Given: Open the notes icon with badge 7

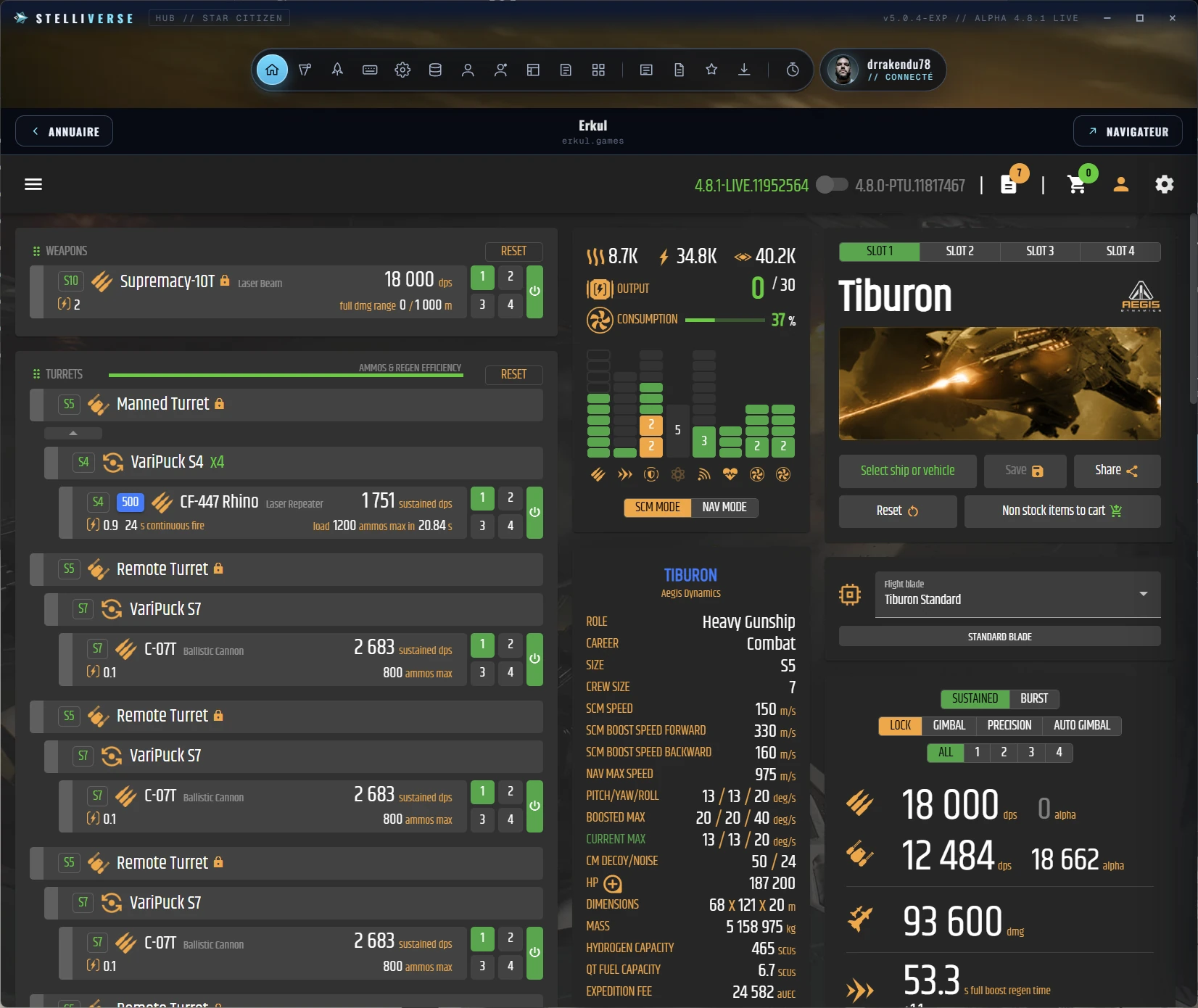Looking at the screenshot, I should pos(1009,184).
